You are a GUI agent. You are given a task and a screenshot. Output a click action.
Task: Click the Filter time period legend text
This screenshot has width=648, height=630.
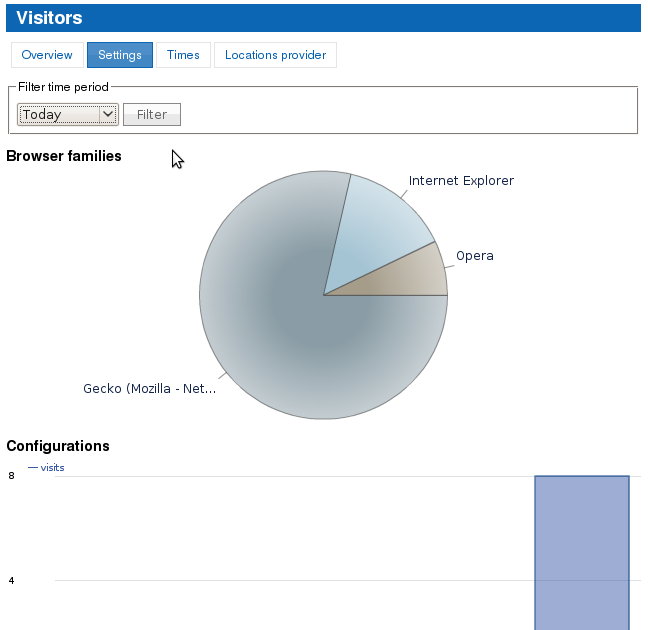coord(63,87)
